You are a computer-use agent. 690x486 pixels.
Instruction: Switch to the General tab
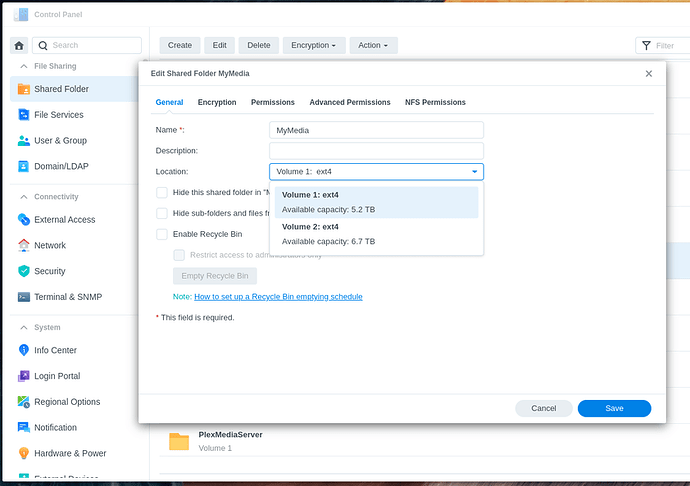[169, 102]
